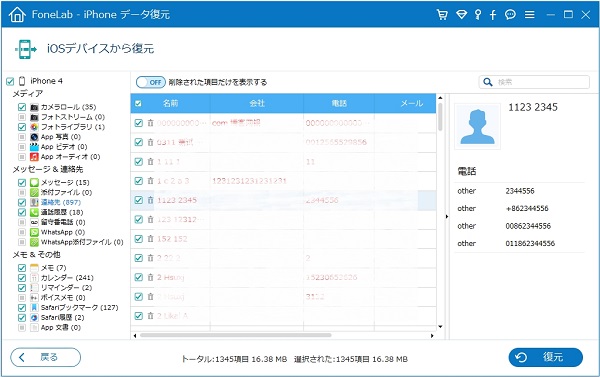Viewport: 600px width, 377px height.
Task: Open the hamburger menu icon
Action: tap(530, 15)
